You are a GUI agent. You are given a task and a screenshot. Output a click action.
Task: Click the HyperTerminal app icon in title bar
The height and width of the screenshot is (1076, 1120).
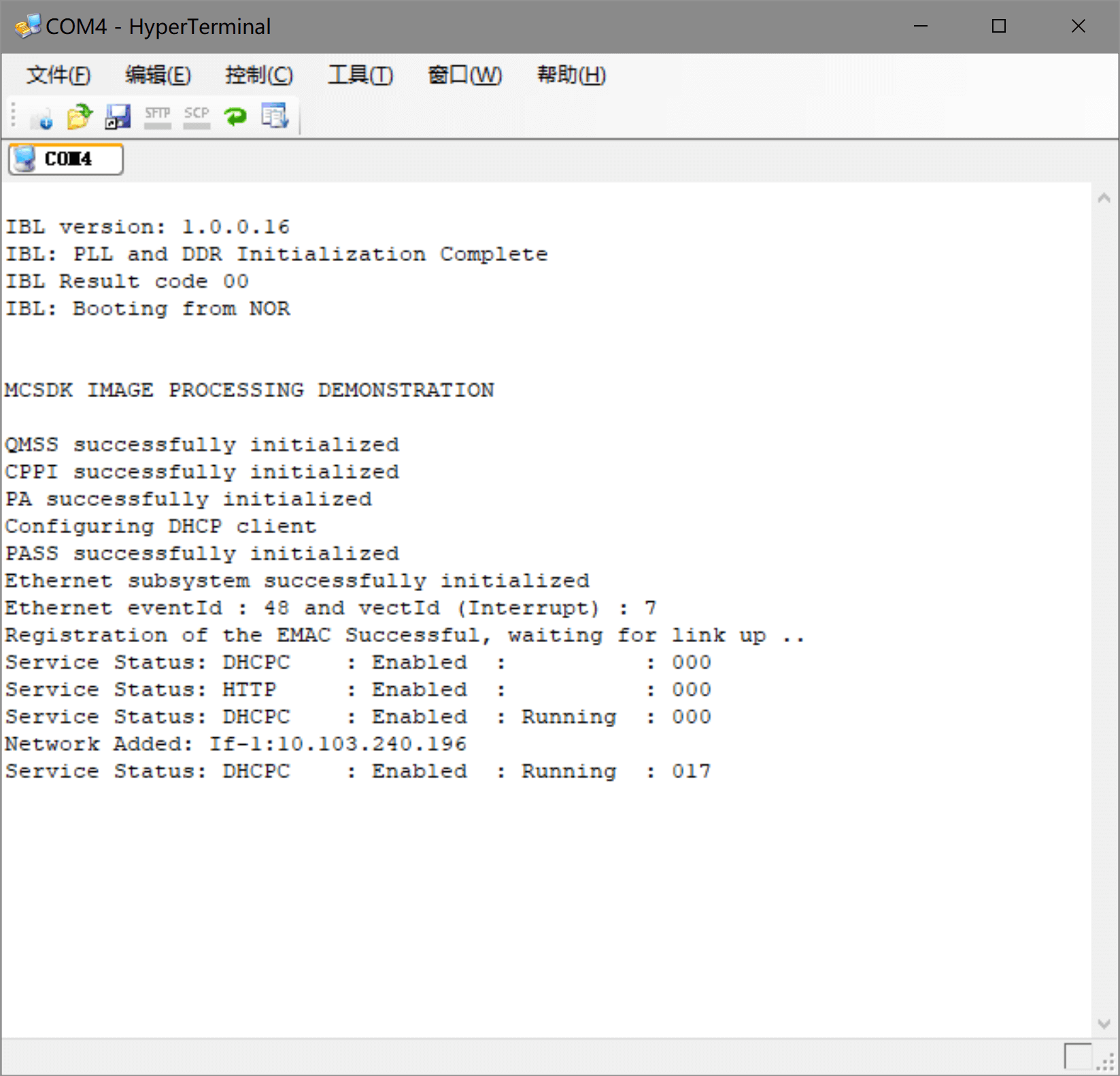pyautogui.click(x=27, y=27)
